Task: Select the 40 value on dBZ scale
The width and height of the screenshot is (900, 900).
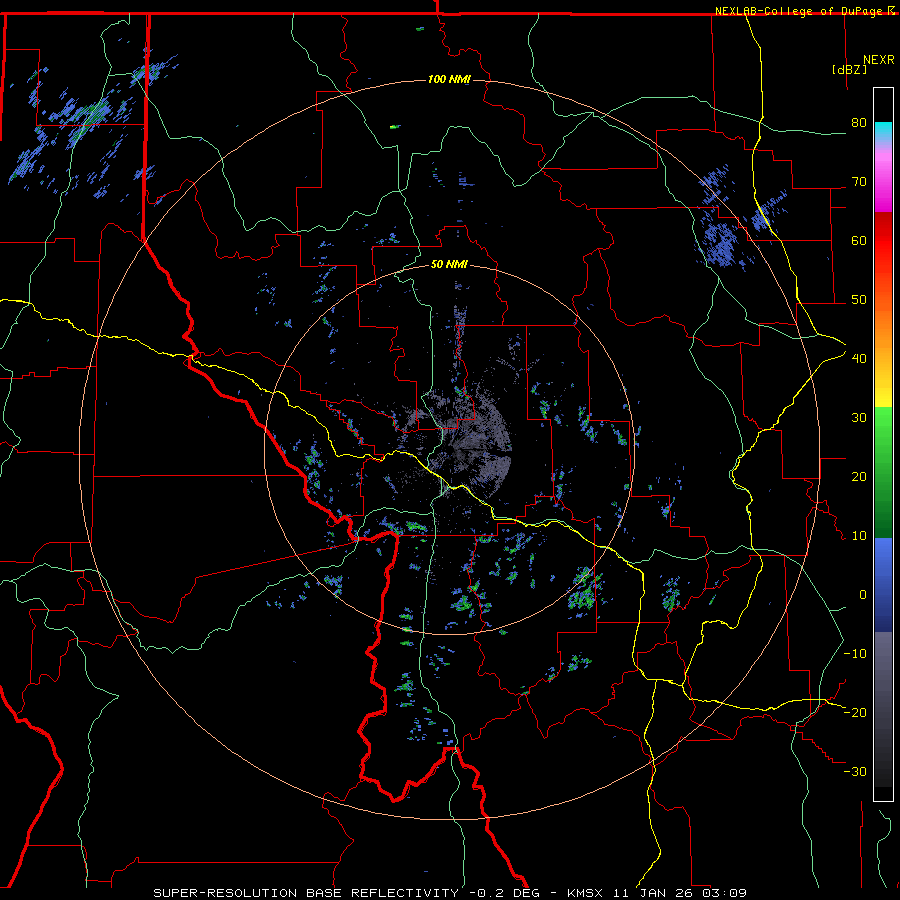Action: click(x=859, y=359)
